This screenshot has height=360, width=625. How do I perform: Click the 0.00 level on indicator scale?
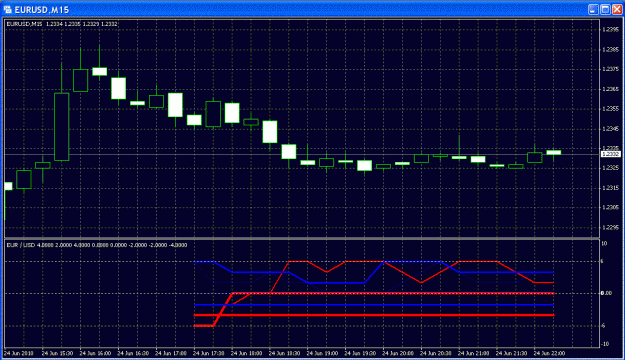click(606, 293)
